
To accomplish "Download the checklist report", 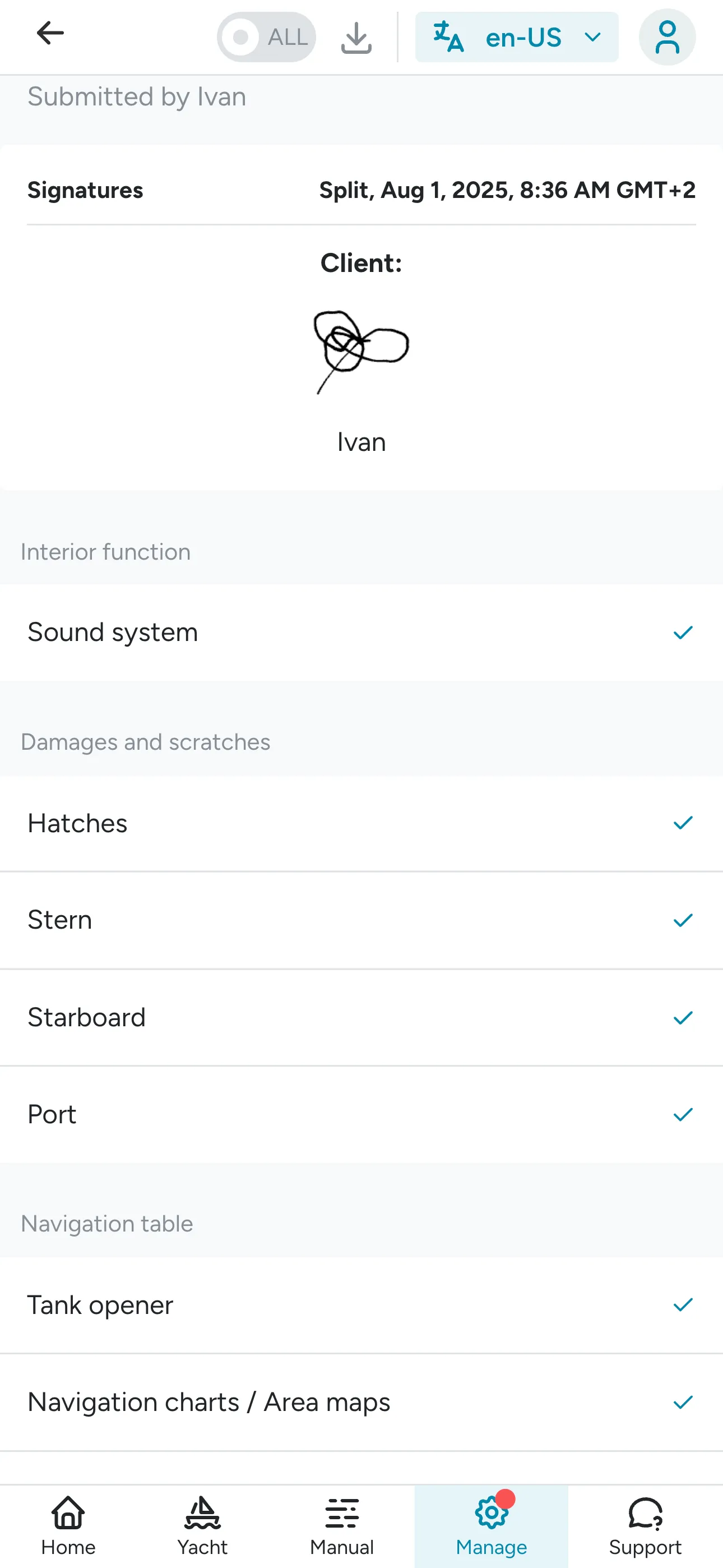I will click(x=356, y=38).
